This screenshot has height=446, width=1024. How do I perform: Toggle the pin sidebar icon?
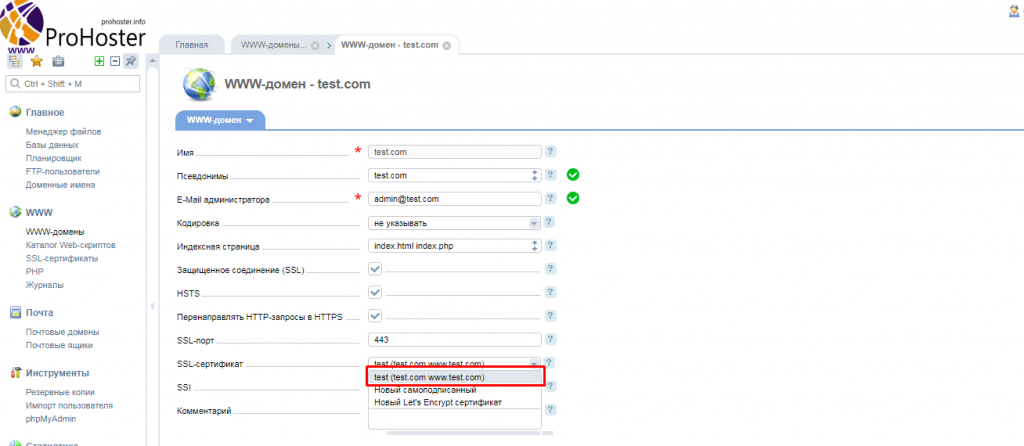coord(130,61)
